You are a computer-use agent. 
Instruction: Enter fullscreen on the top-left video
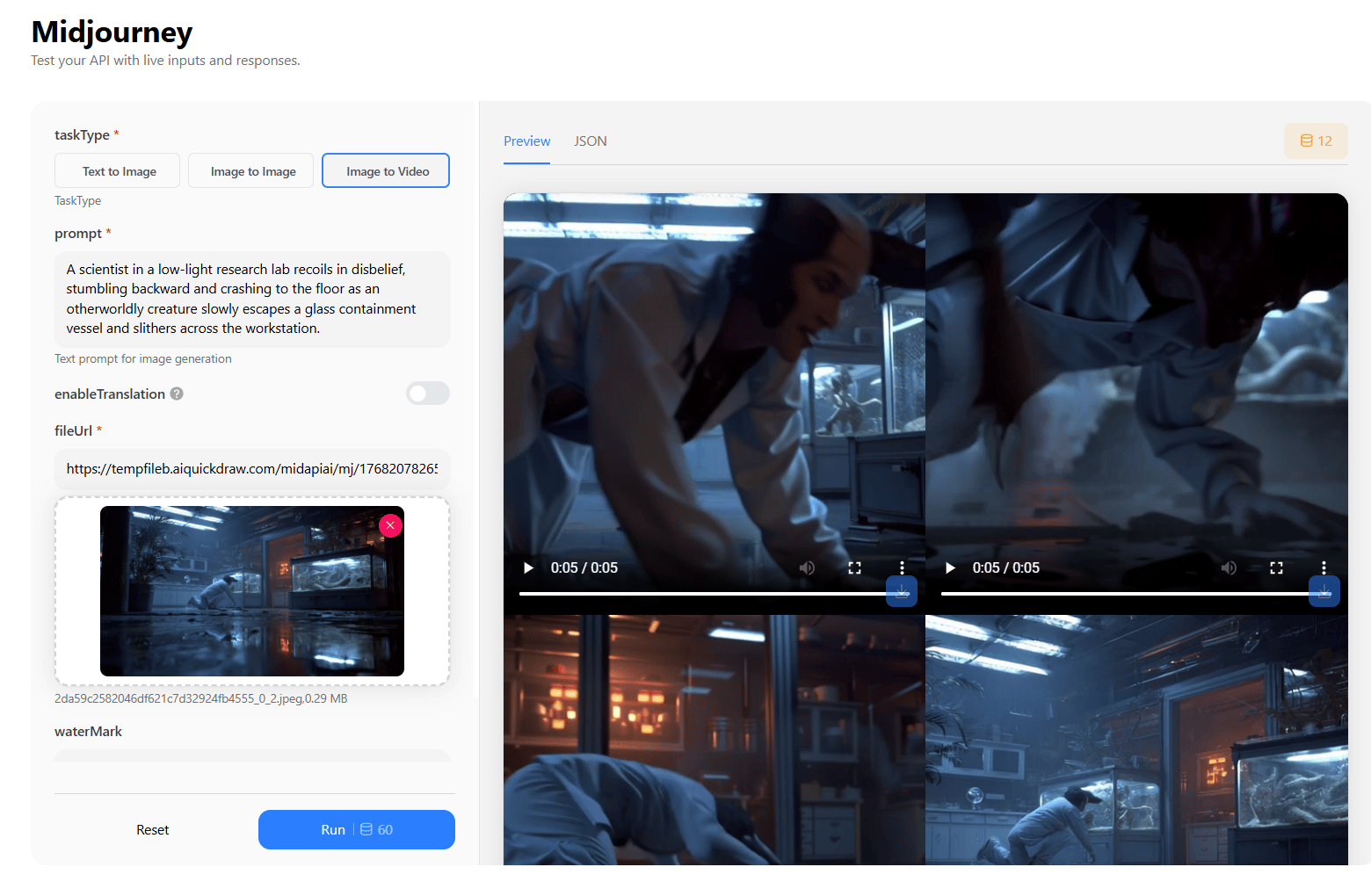click(854, 567)
